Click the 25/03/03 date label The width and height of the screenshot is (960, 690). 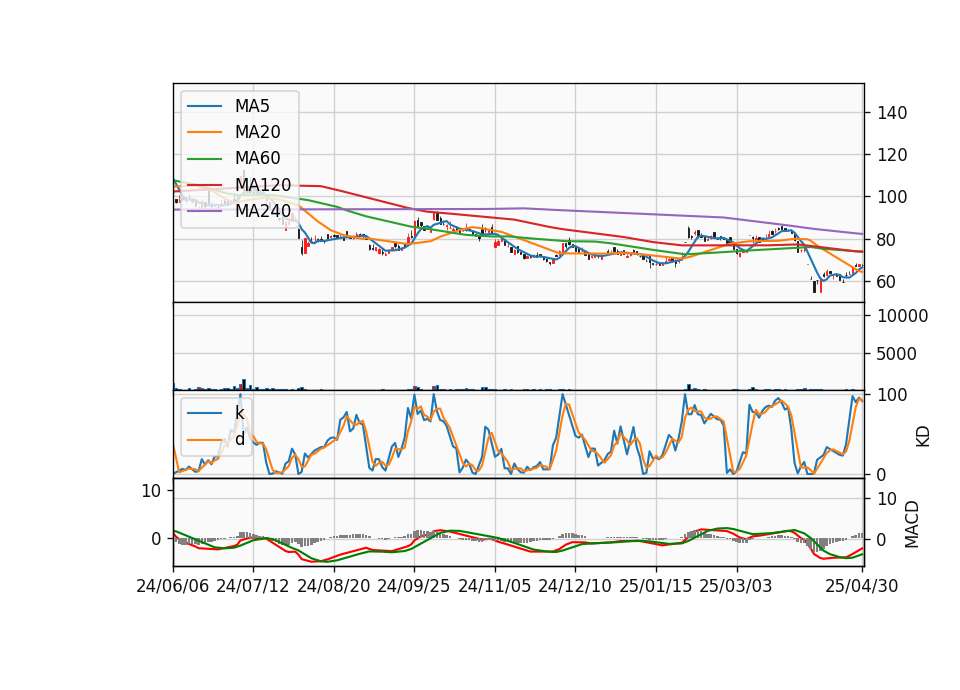[x=736, y=586]
